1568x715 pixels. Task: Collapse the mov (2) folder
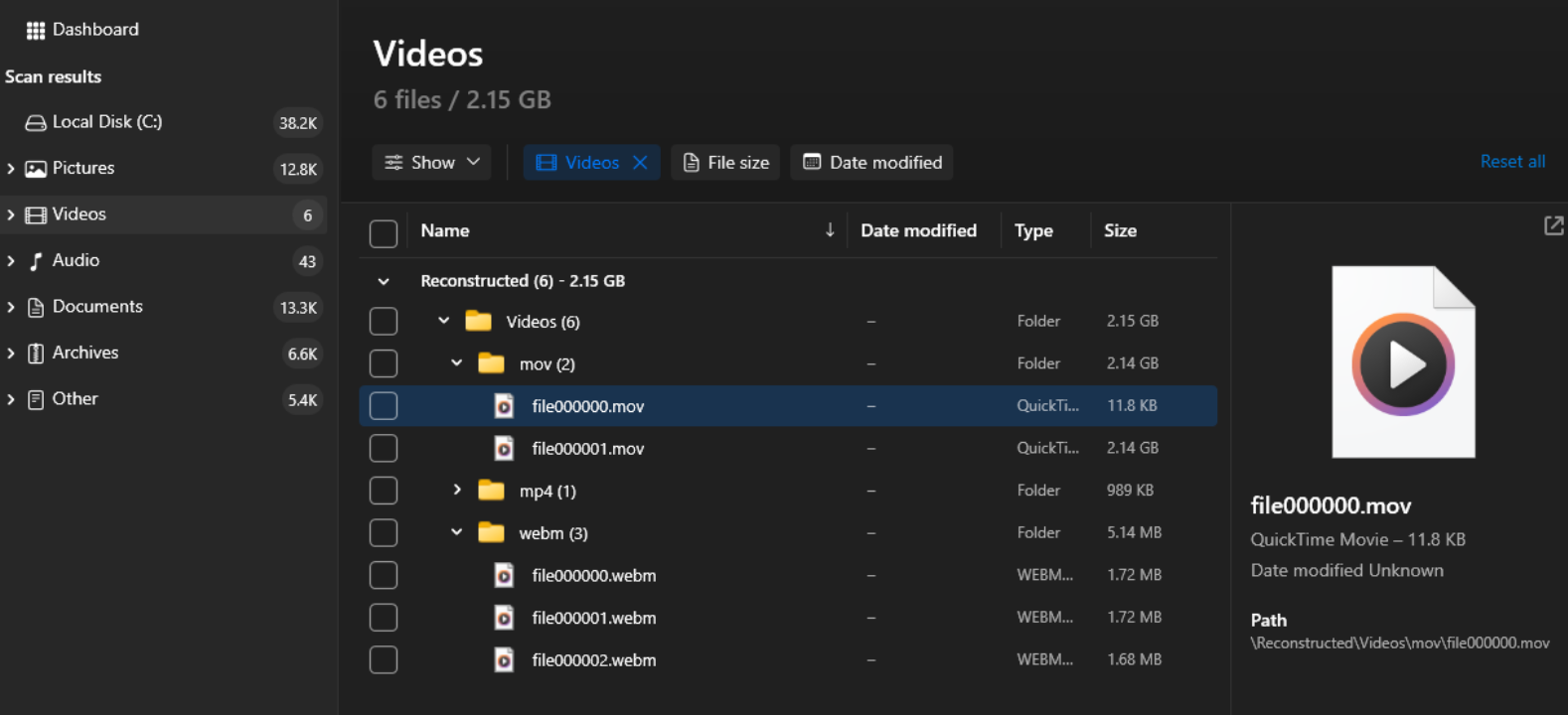[x=457, y=362]
